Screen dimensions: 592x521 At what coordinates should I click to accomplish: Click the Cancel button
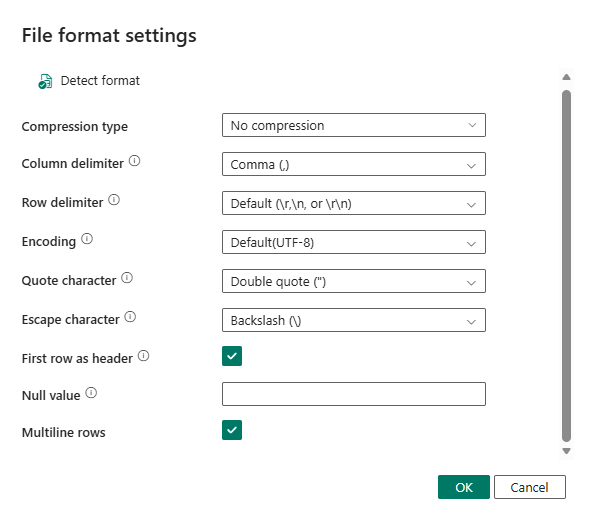coord(530,487)
